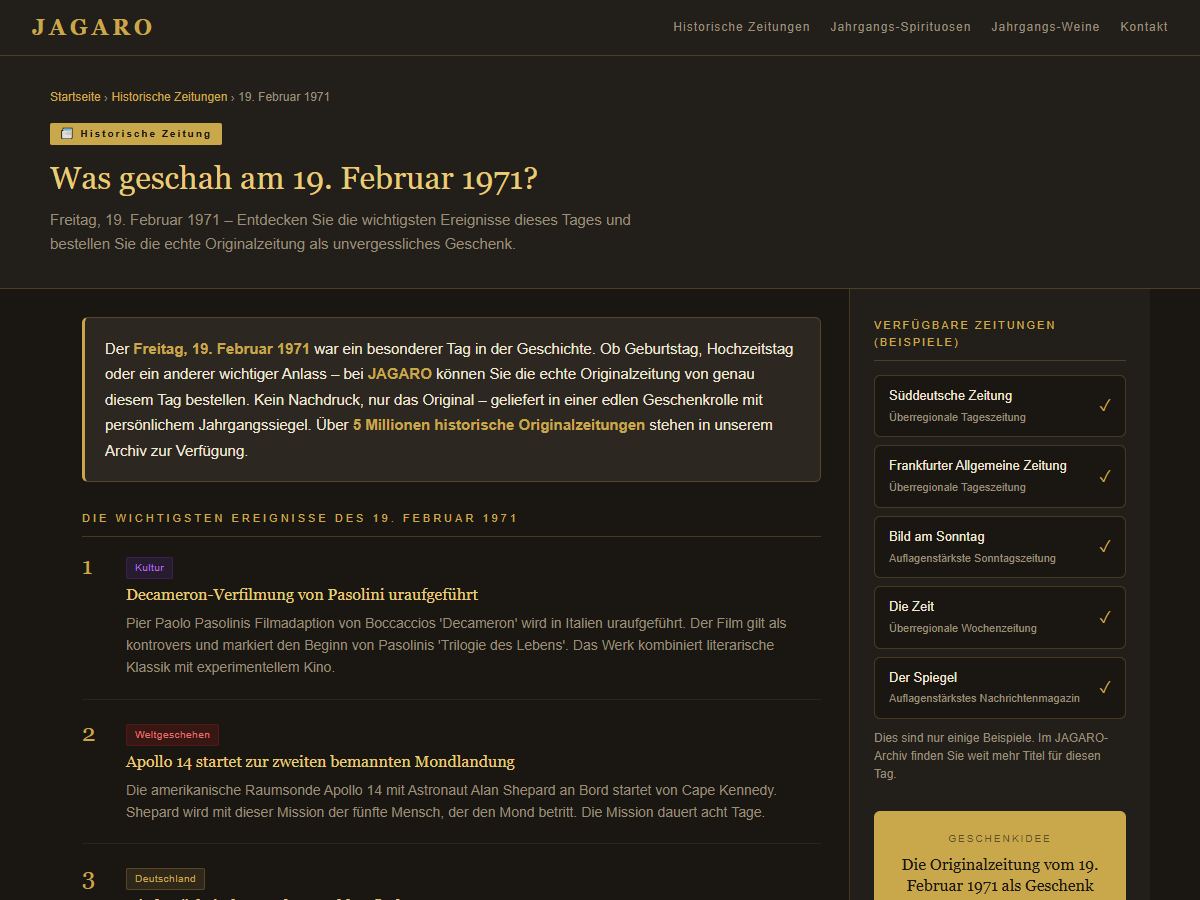Click subtitle Überregionale Wochenzeitung
The width and height of the screenshot is (1200, 900).
[x=963, y=628]
